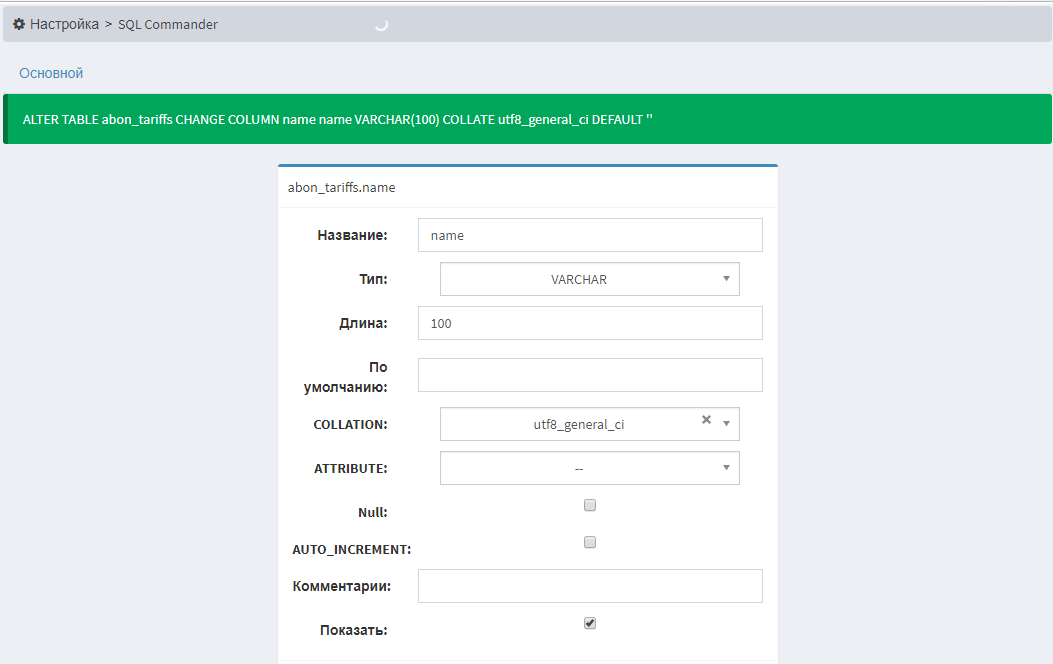
Task: Focus the По умолчанию input field
Action: coord(589,375)
